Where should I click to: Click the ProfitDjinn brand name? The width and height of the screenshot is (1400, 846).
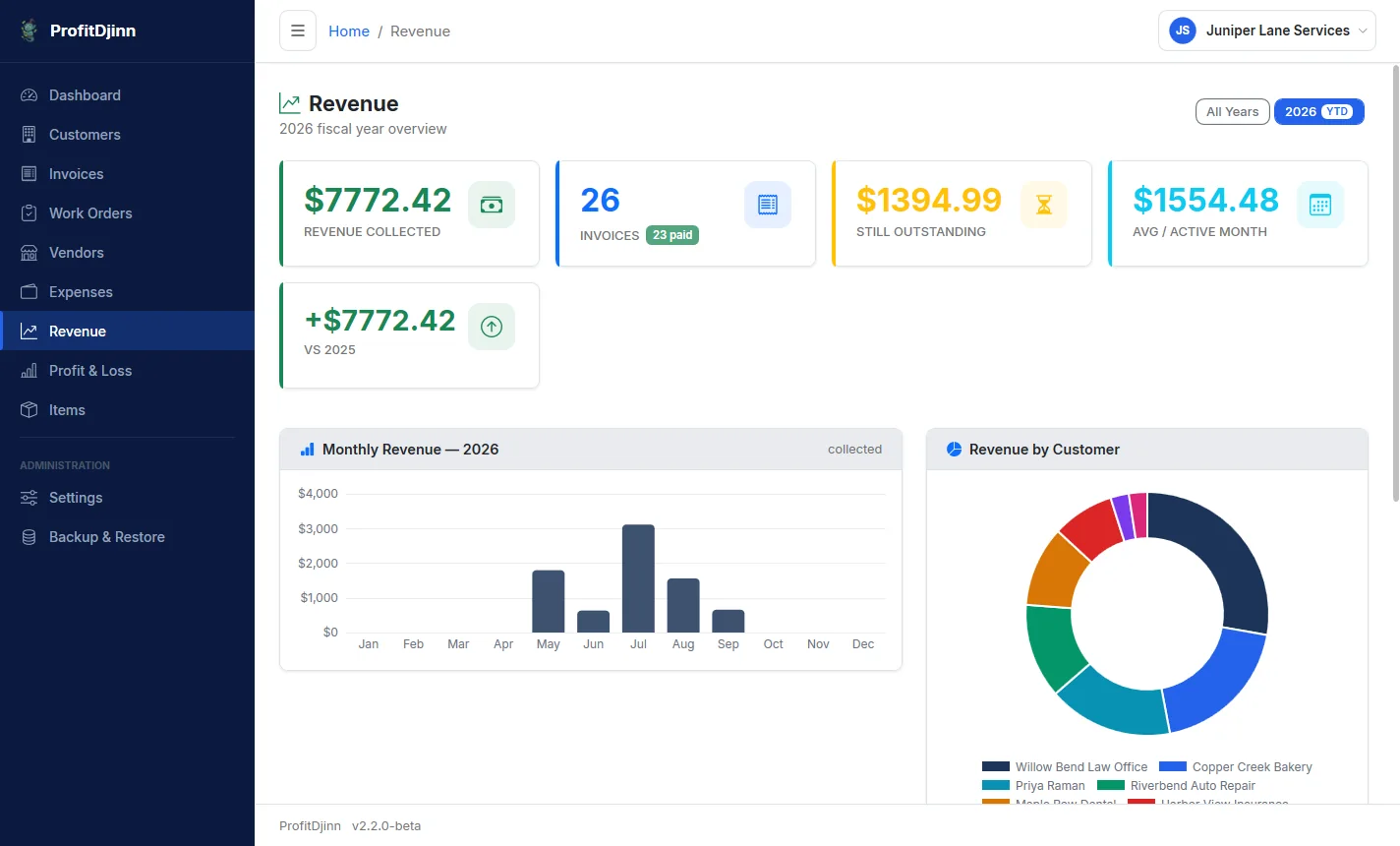pos(93,30)
